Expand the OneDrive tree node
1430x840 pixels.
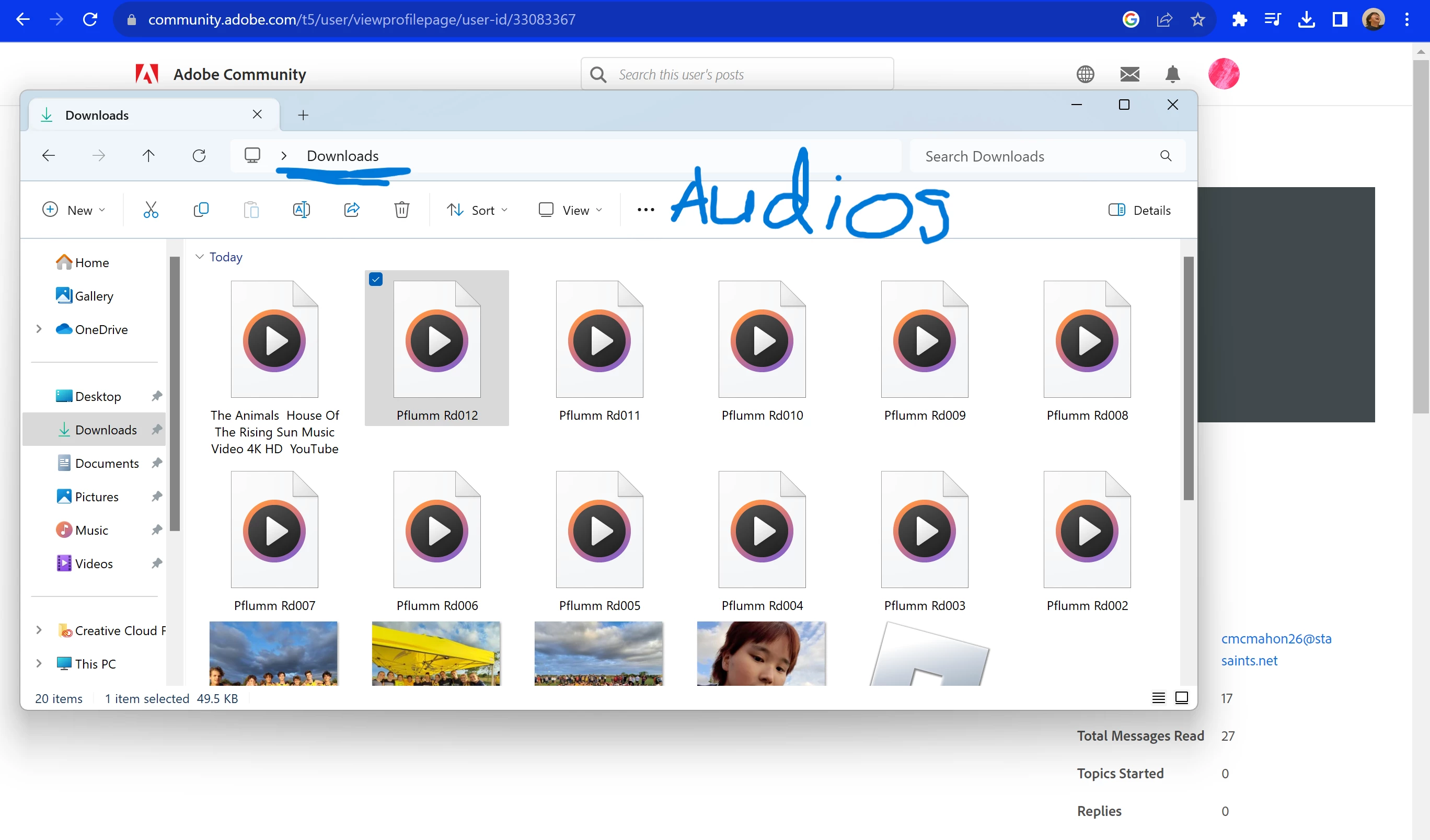39,329
